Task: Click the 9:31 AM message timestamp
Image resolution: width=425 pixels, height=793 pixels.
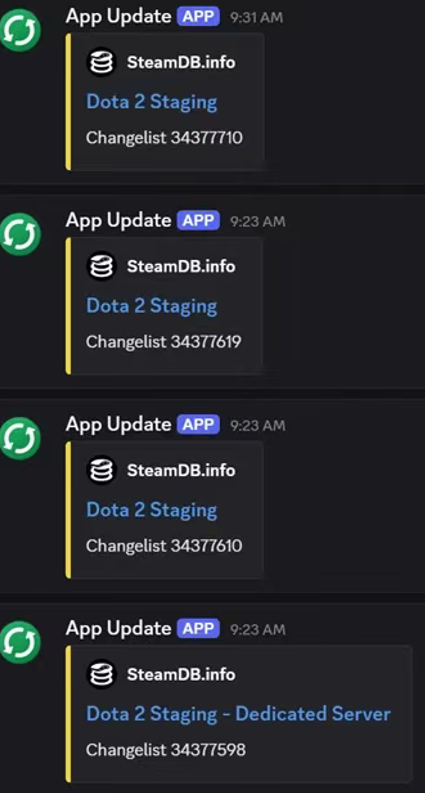Action: (257, 18)
